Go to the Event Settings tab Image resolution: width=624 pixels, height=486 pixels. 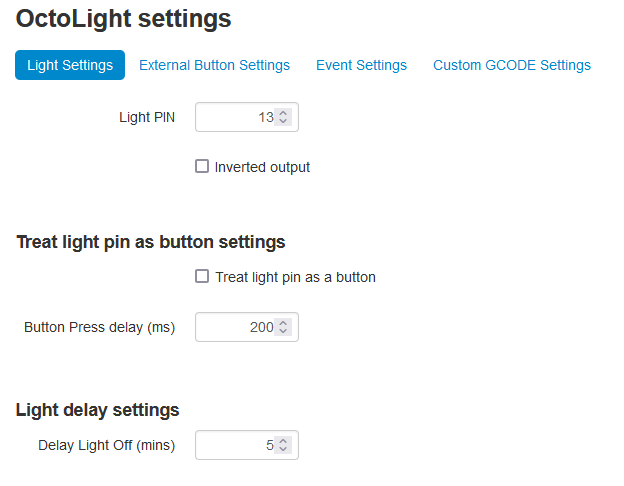pyautogui.click(x=361, y=65)
